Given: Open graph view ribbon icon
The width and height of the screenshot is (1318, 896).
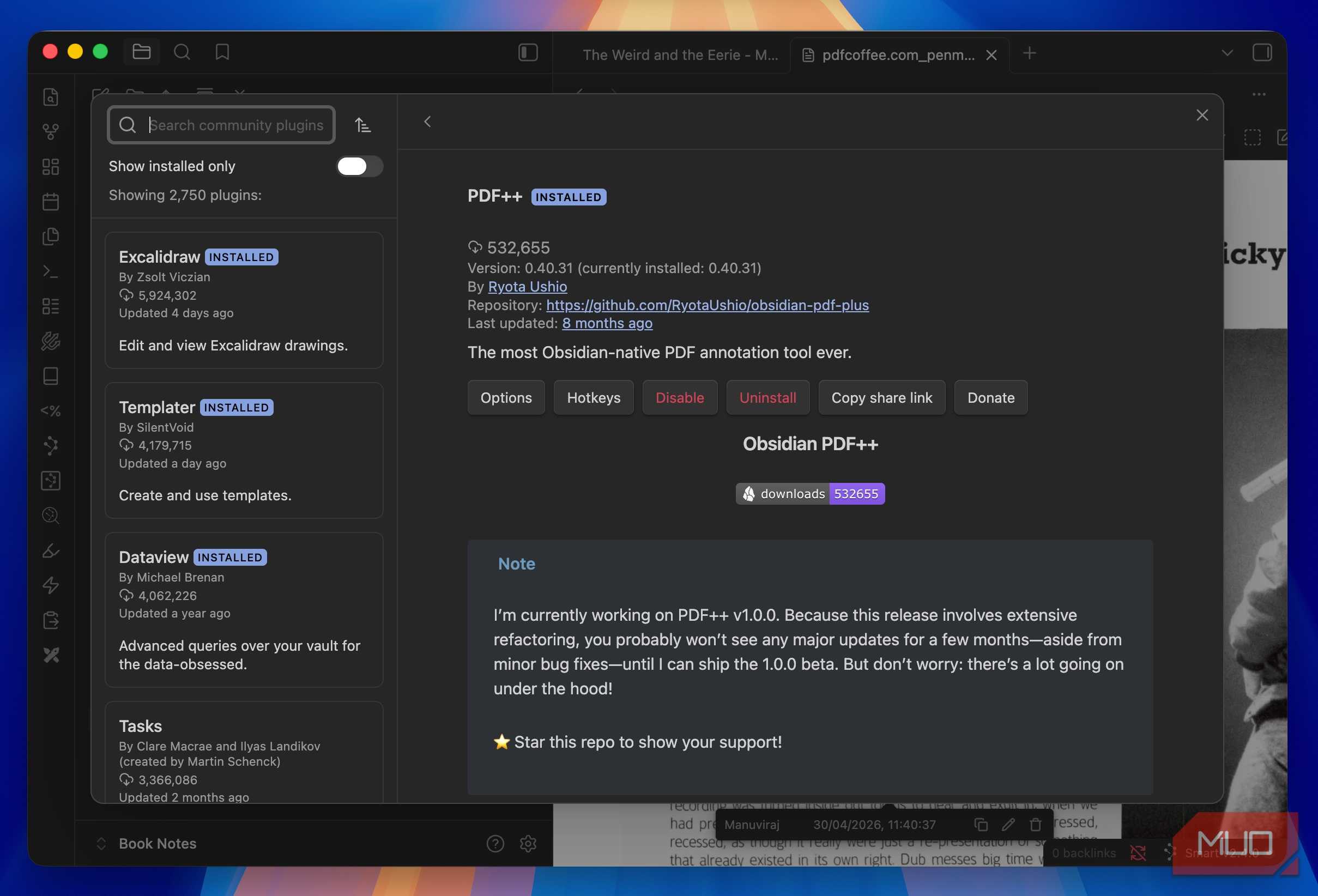Looking at the screenshot, I should pos(51,131).
